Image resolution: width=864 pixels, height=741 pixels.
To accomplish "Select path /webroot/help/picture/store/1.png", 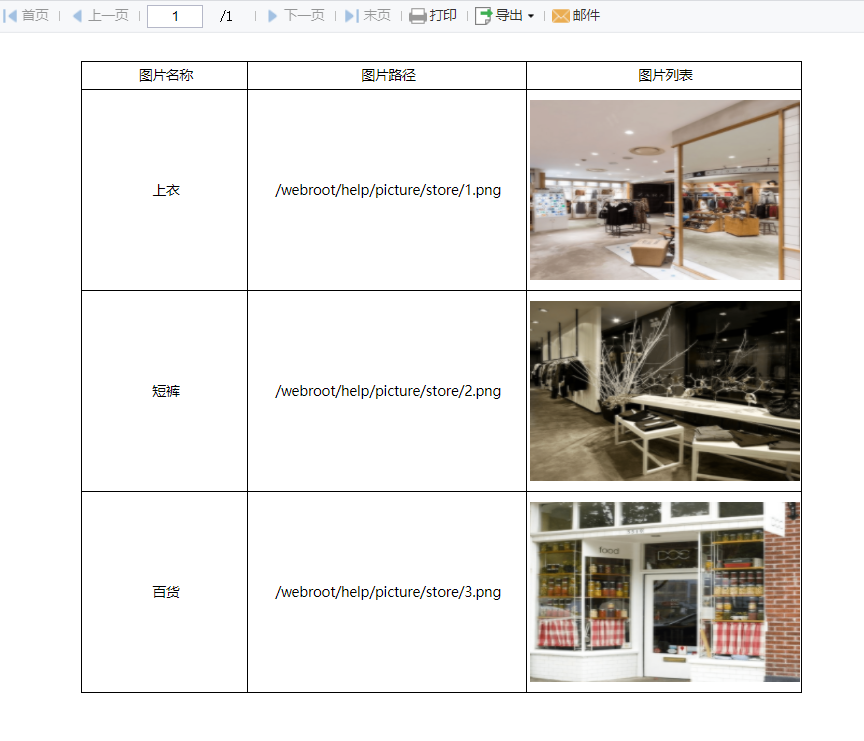I will coord(388,190).
